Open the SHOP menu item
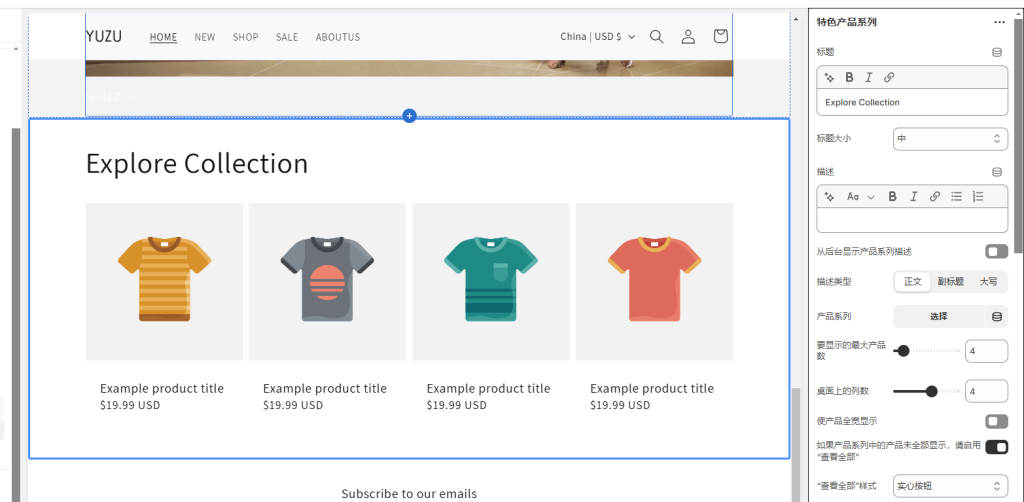Screen dimensions: 1024x502 tap(245, 37)
